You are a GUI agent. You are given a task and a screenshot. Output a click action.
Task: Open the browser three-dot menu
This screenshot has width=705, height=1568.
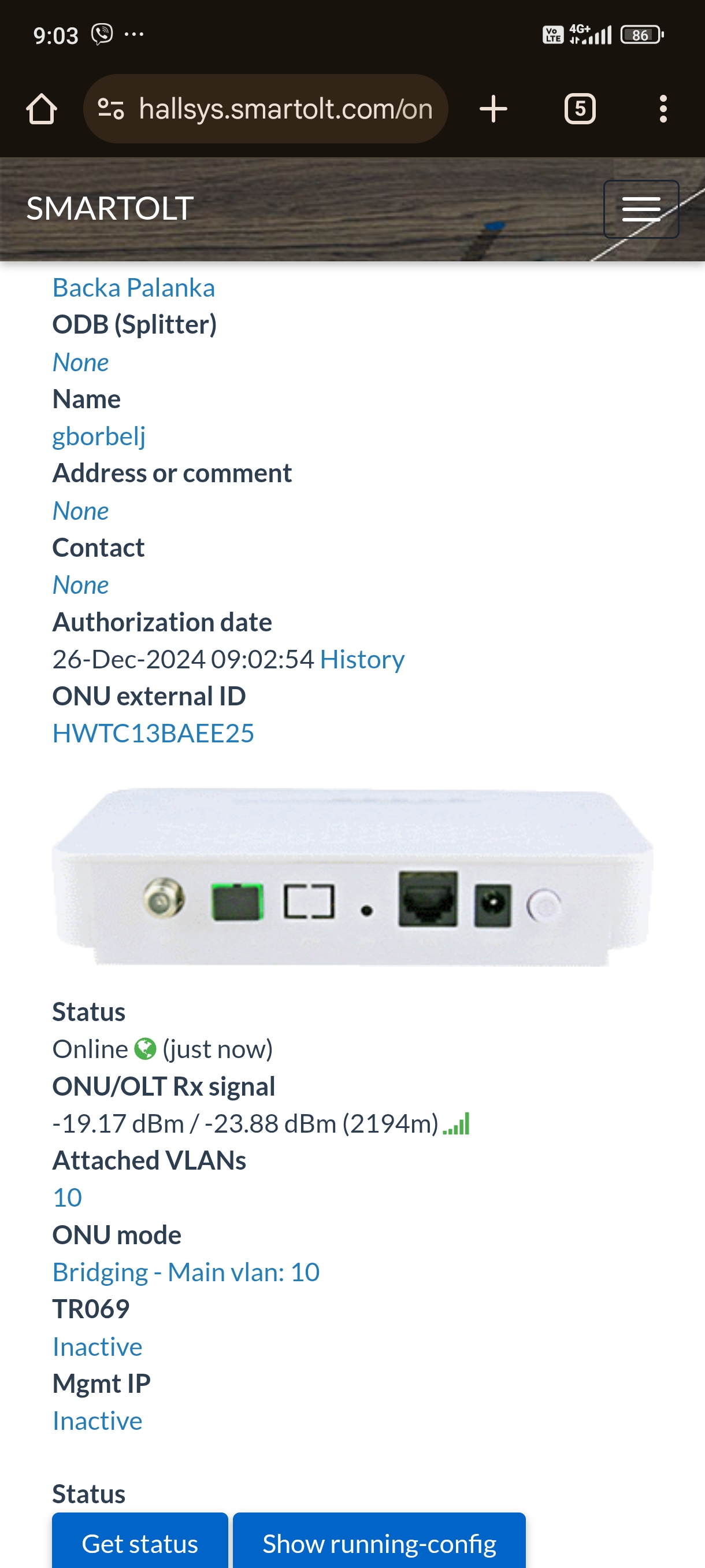[x=663, y=110]
